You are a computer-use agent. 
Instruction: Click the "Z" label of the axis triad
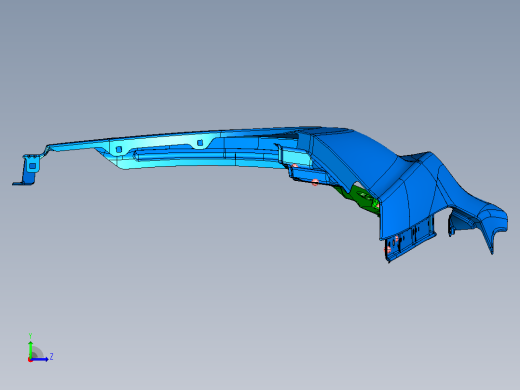(51, 357)
